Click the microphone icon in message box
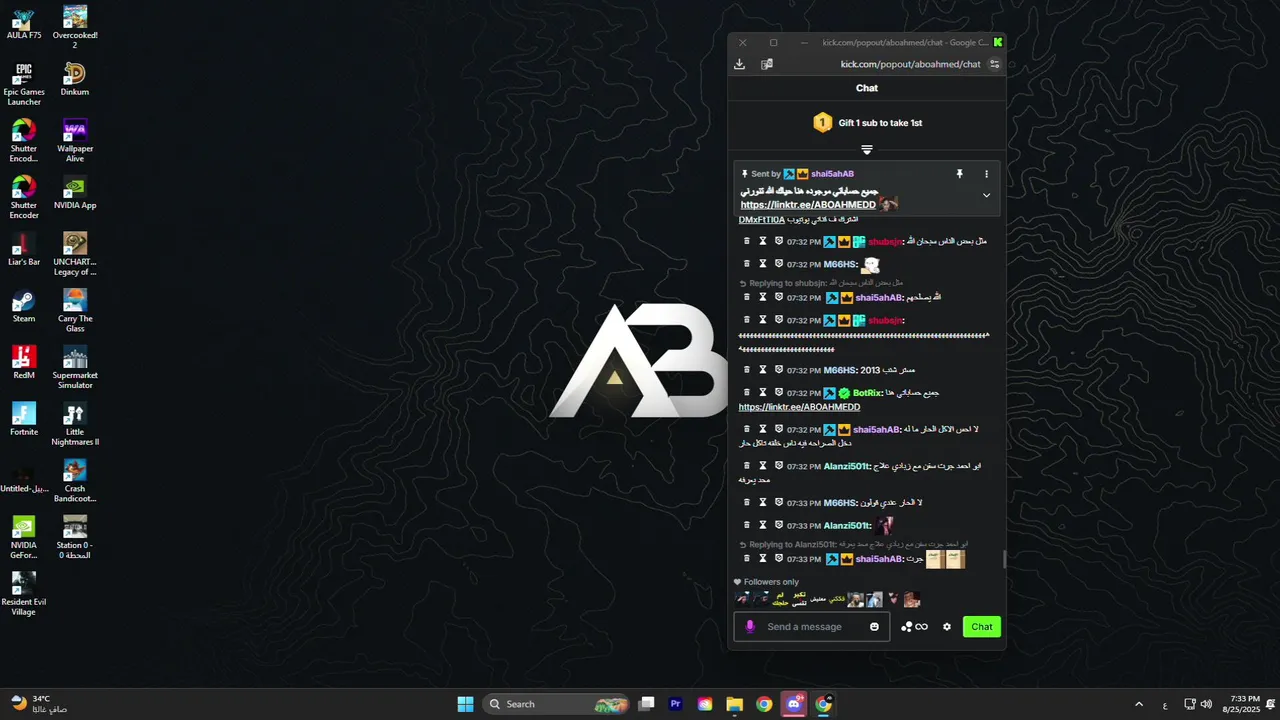This screenshot has height=720, width=1280. [750, 627]
